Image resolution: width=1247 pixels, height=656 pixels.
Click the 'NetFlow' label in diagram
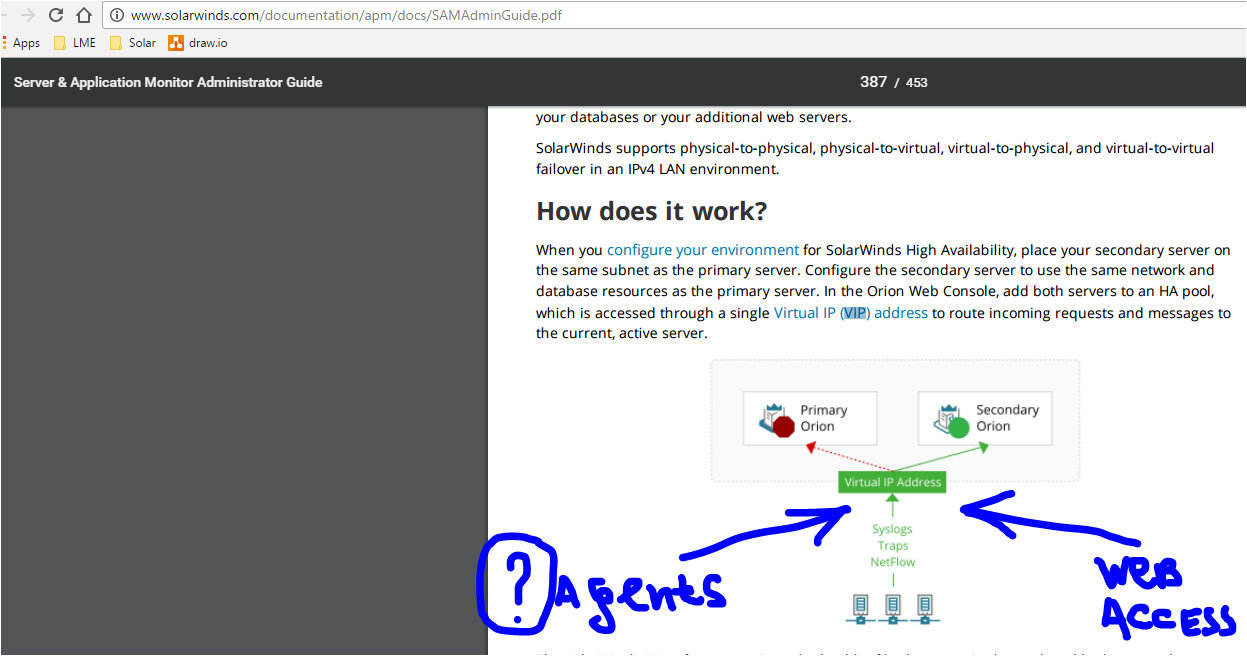click(893, 562)
